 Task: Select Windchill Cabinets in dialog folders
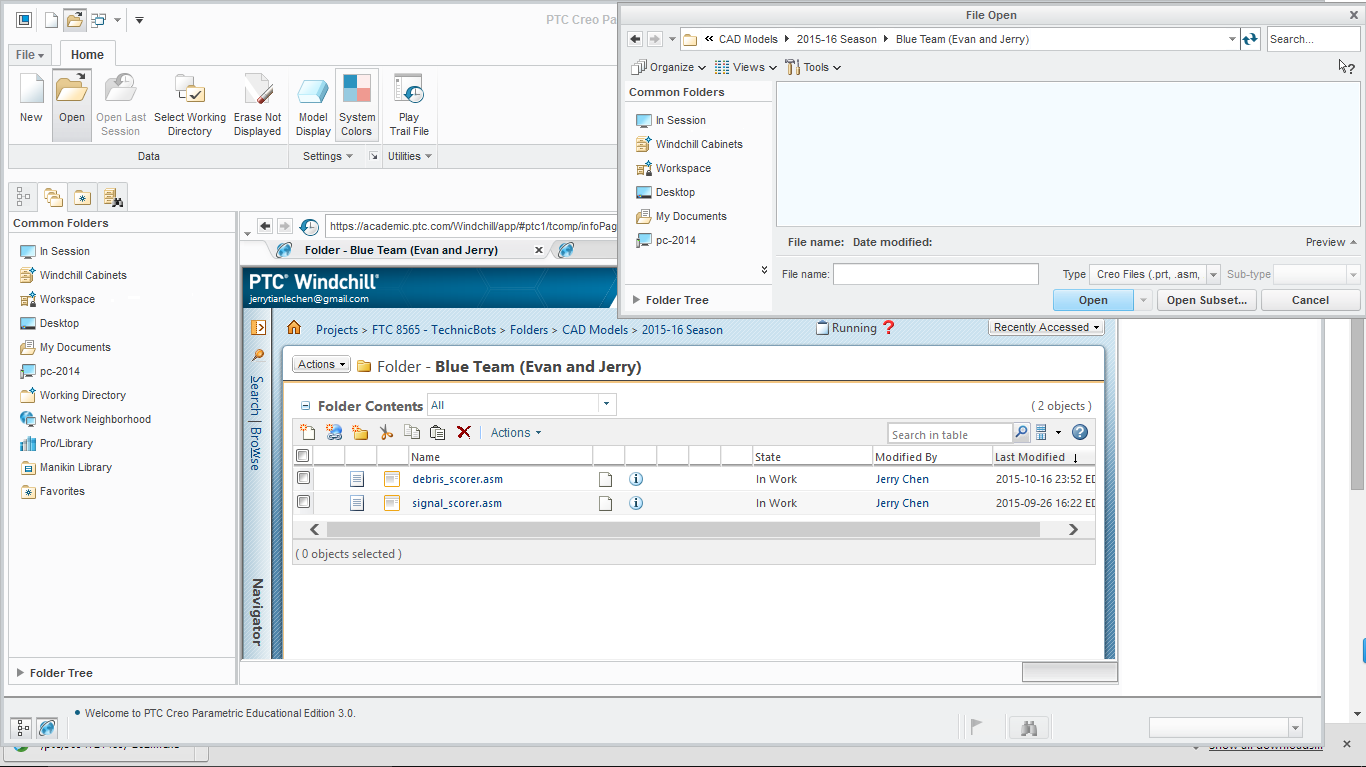[x=699, y=144]
